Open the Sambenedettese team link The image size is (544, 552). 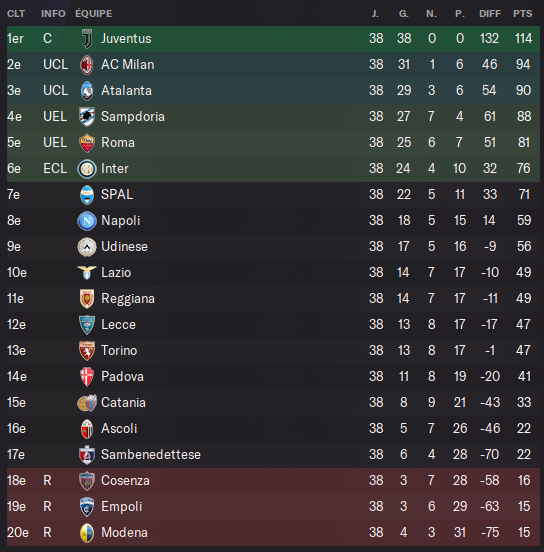(151, 454)
